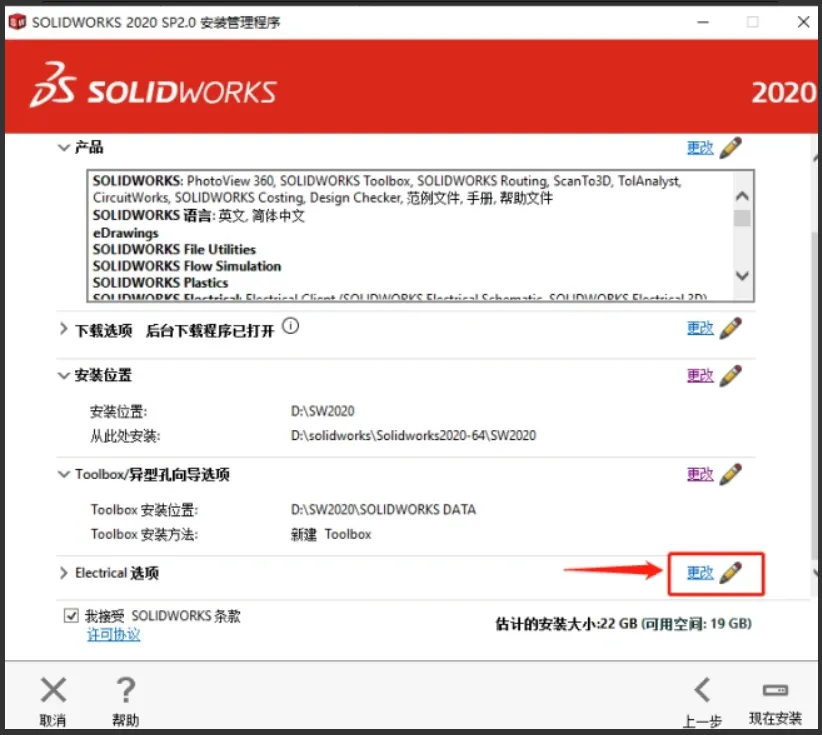Click 更改 link for Electrical 选项
822x735 pixels.
(700, 573)
